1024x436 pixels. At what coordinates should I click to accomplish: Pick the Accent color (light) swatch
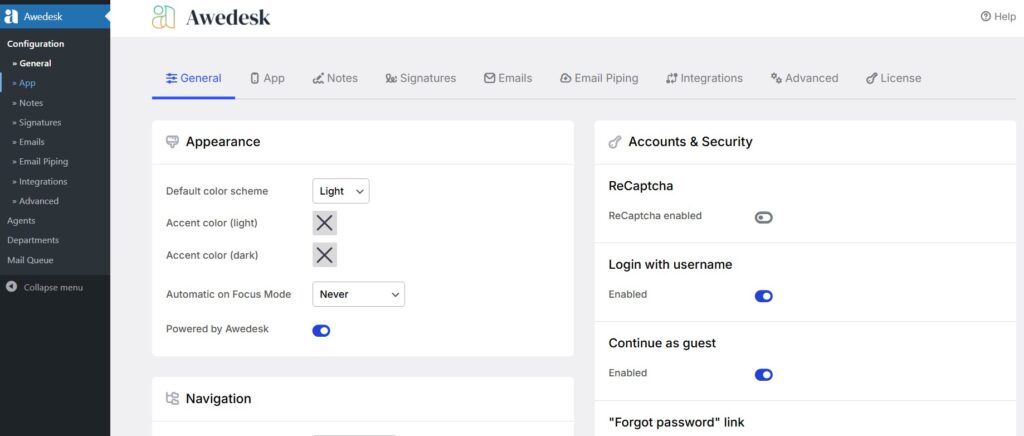[x=325, y=223]
